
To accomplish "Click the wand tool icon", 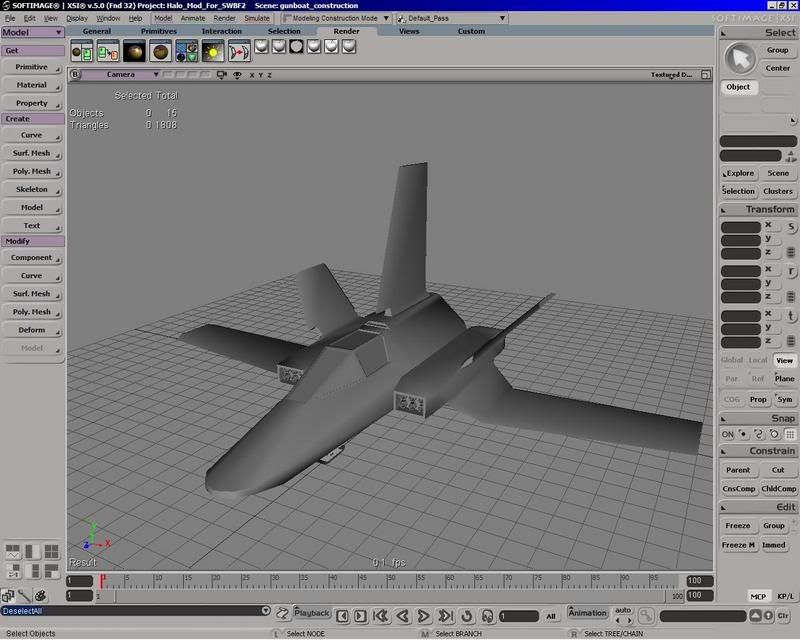I will point(24,595).
